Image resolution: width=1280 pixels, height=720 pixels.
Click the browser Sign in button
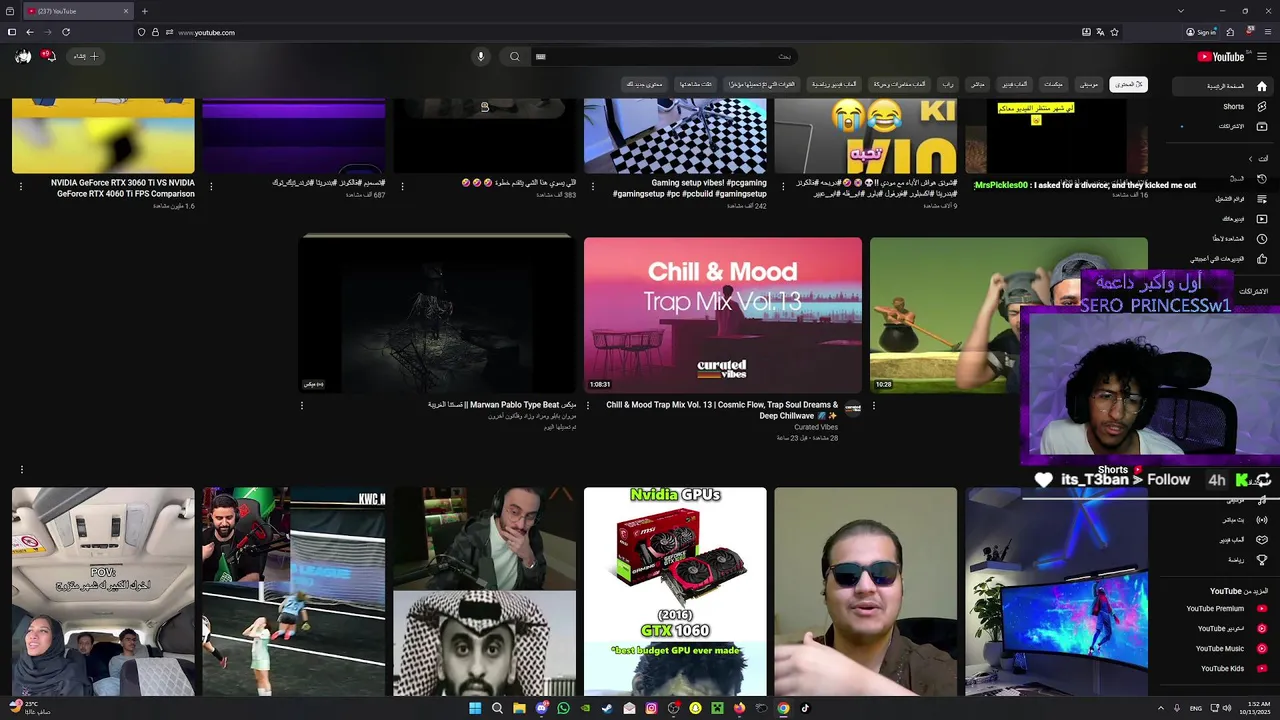tap(1201, 32)
